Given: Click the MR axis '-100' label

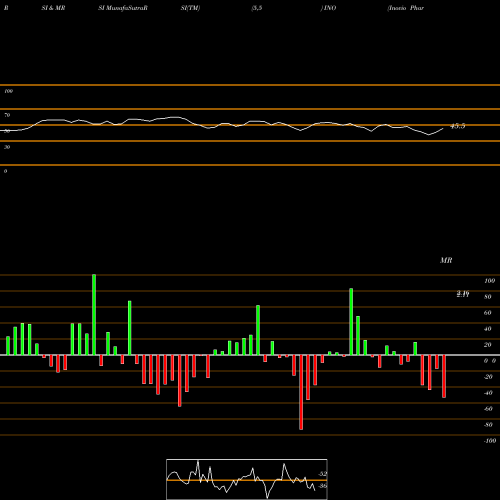Looking at the screenshot, I should tap(490, 441).
